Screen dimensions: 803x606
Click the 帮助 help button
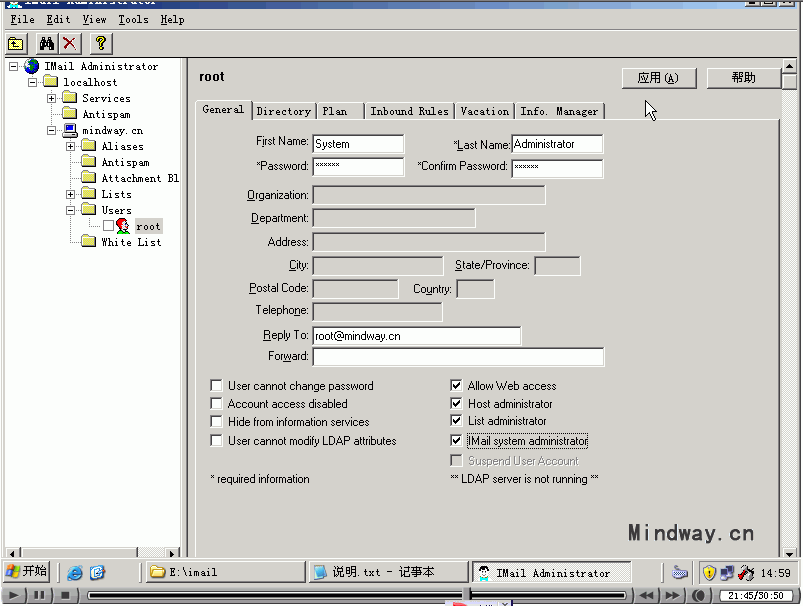click(744, 77)
